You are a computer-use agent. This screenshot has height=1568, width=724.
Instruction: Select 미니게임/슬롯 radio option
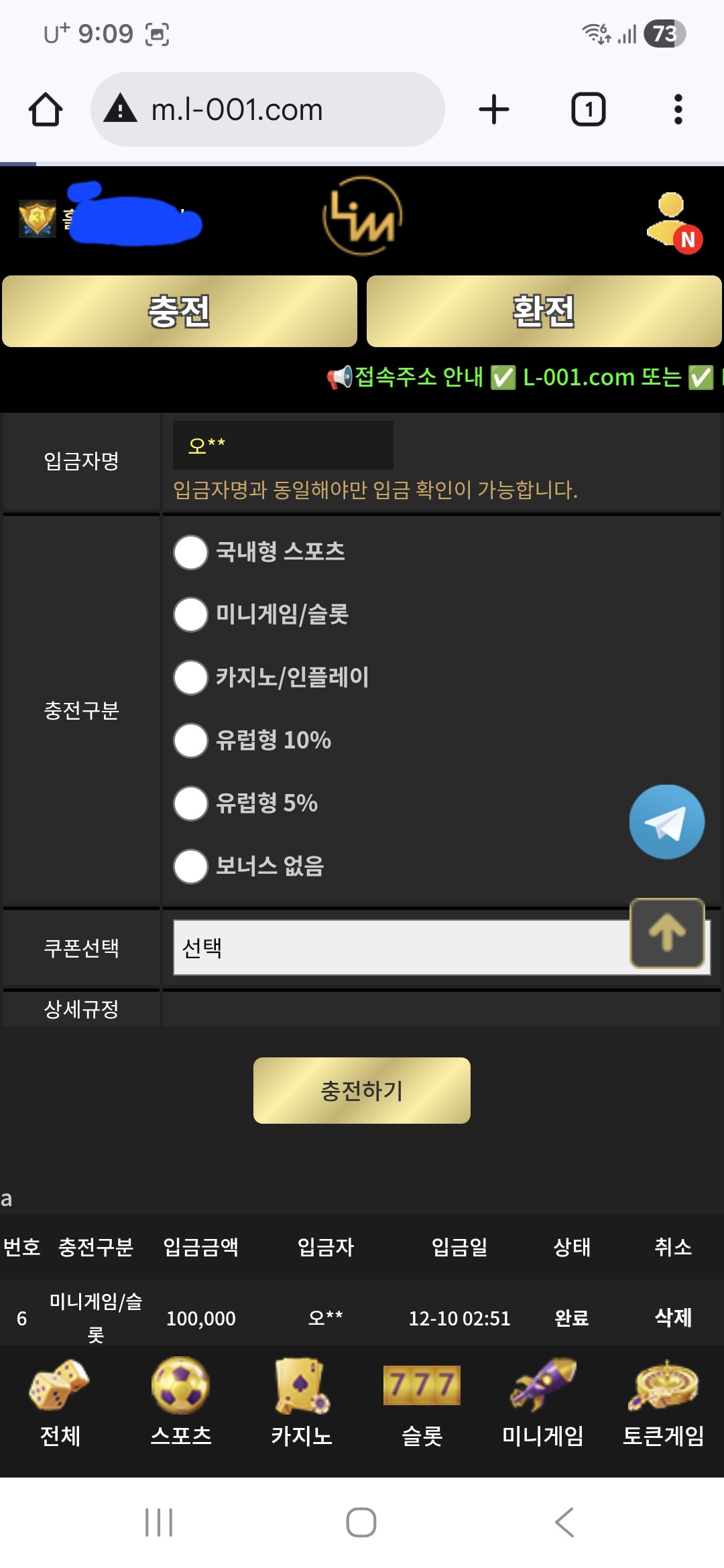pyautogui.click(x=191, y=614)
